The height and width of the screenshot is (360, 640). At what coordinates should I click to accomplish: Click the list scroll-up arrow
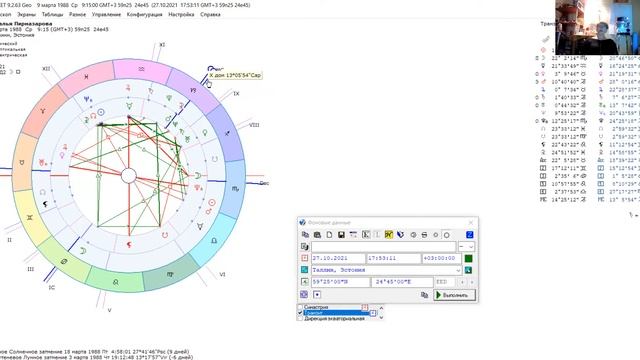(x=381, y=308)
